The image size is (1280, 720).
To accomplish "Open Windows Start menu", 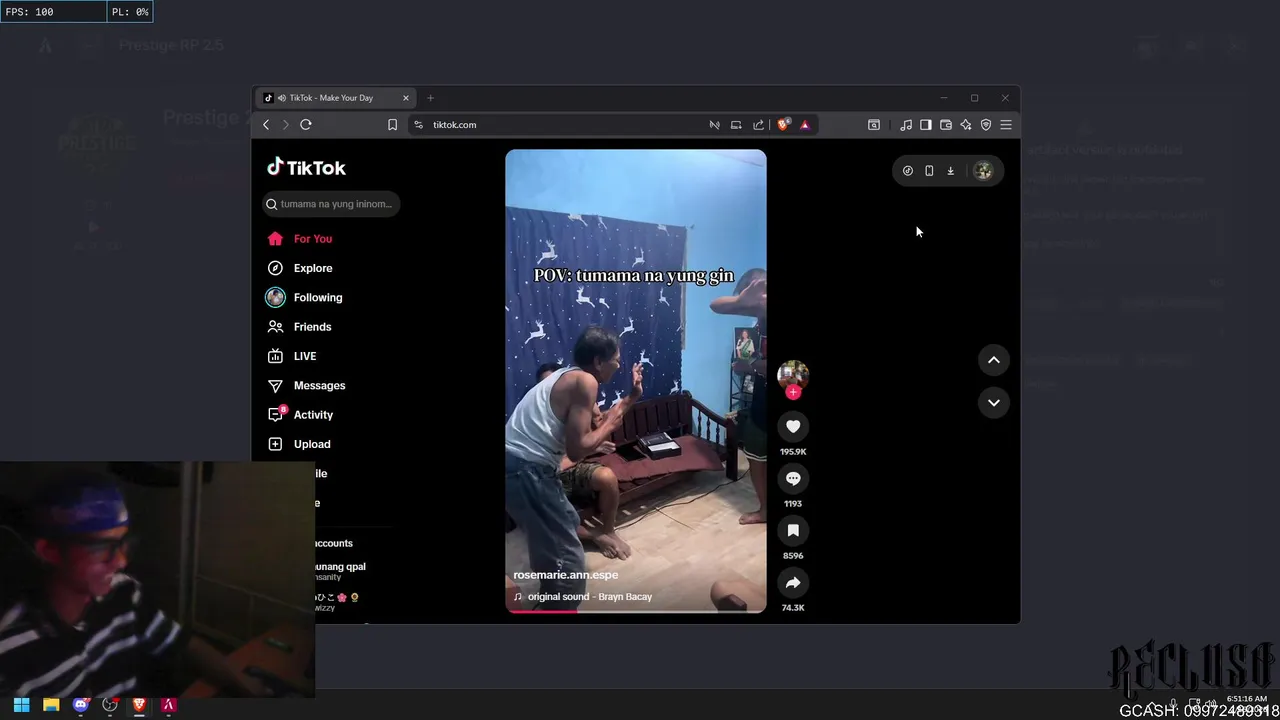I will [22, 705].
